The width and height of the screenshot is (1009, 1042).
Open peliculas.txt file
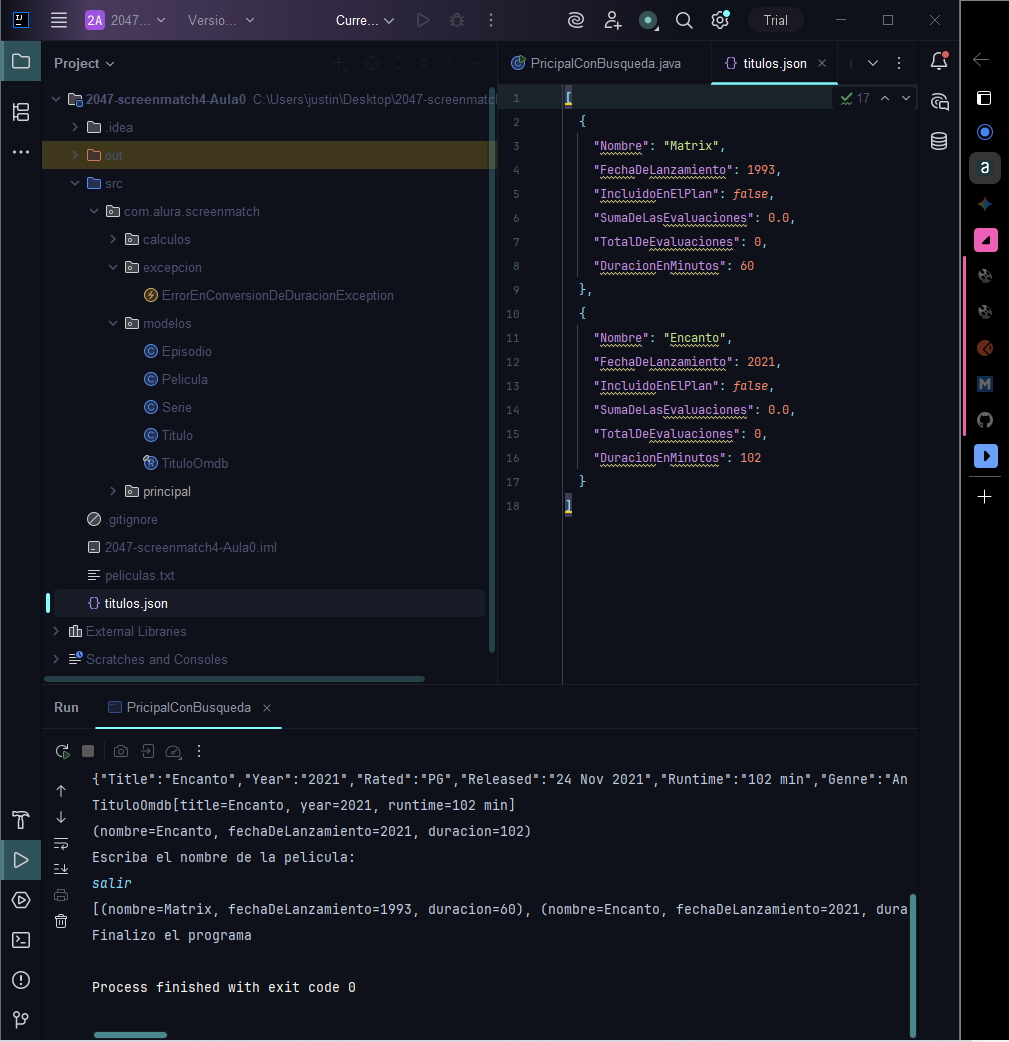click(x=131, y=575)
